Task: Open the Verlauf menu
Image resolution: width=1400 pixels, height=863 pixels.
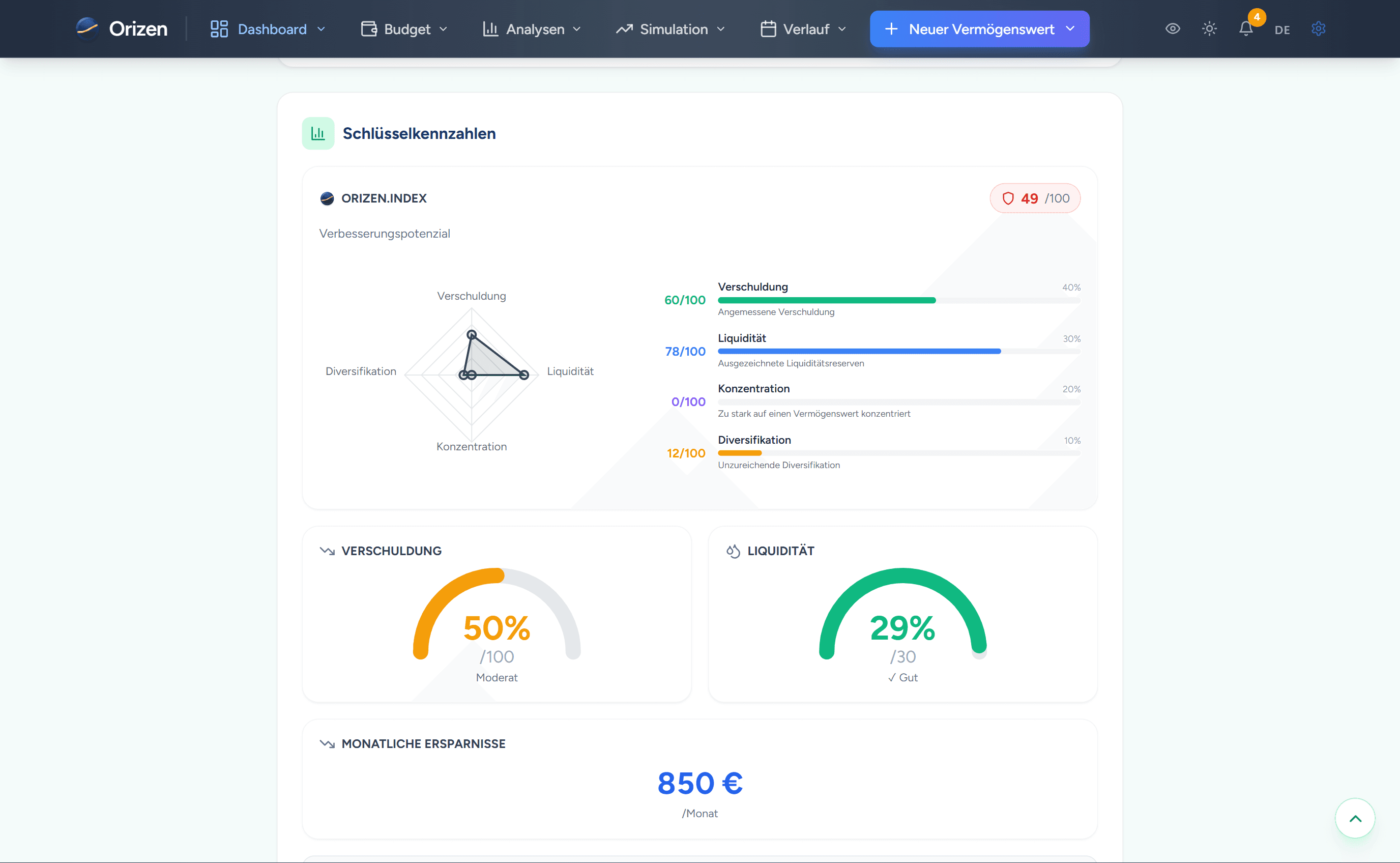Action: click(x=803, y=29)
